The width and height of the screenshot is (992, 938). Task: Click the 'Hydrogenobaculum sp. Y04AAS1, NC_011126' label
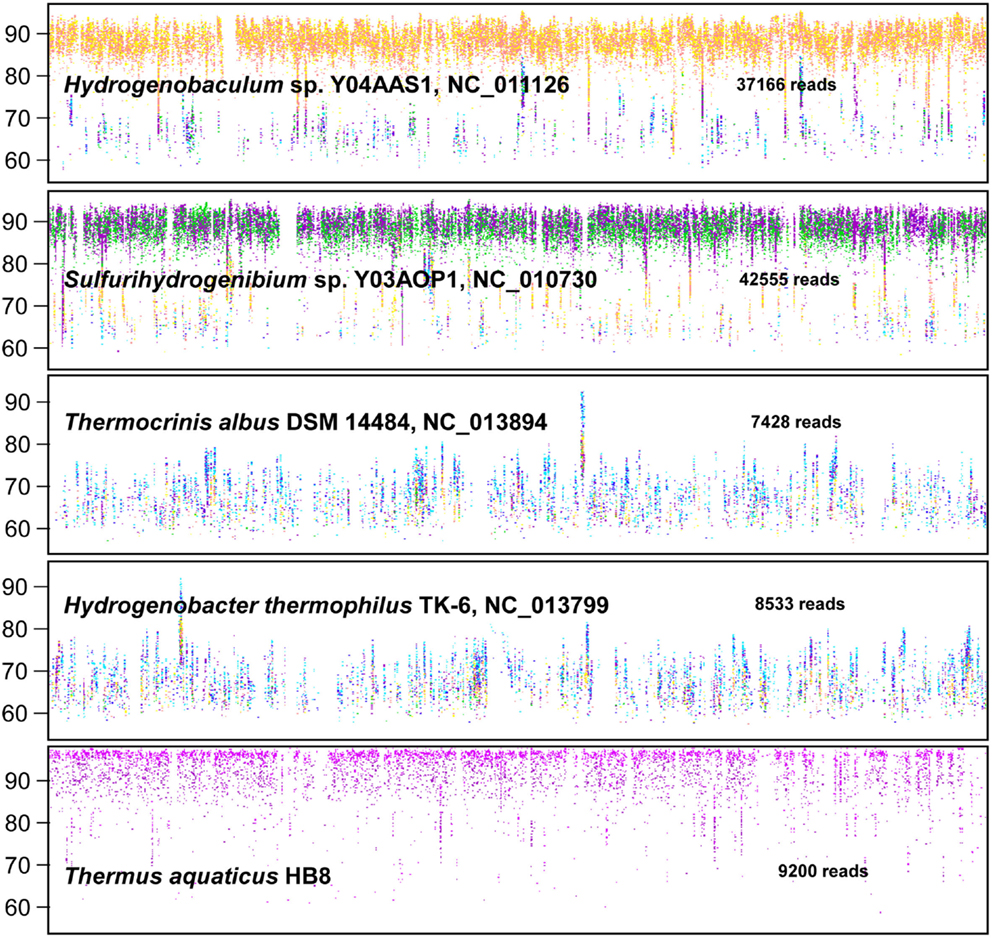coord(316,85)
